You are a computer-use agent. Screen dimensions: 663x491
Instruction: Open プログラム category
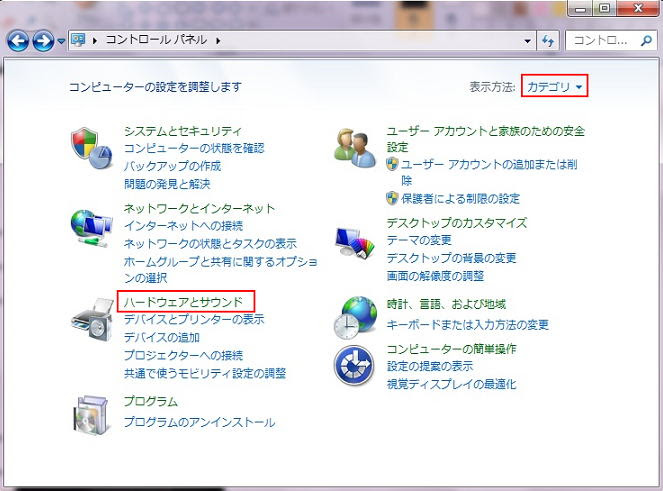151,401
